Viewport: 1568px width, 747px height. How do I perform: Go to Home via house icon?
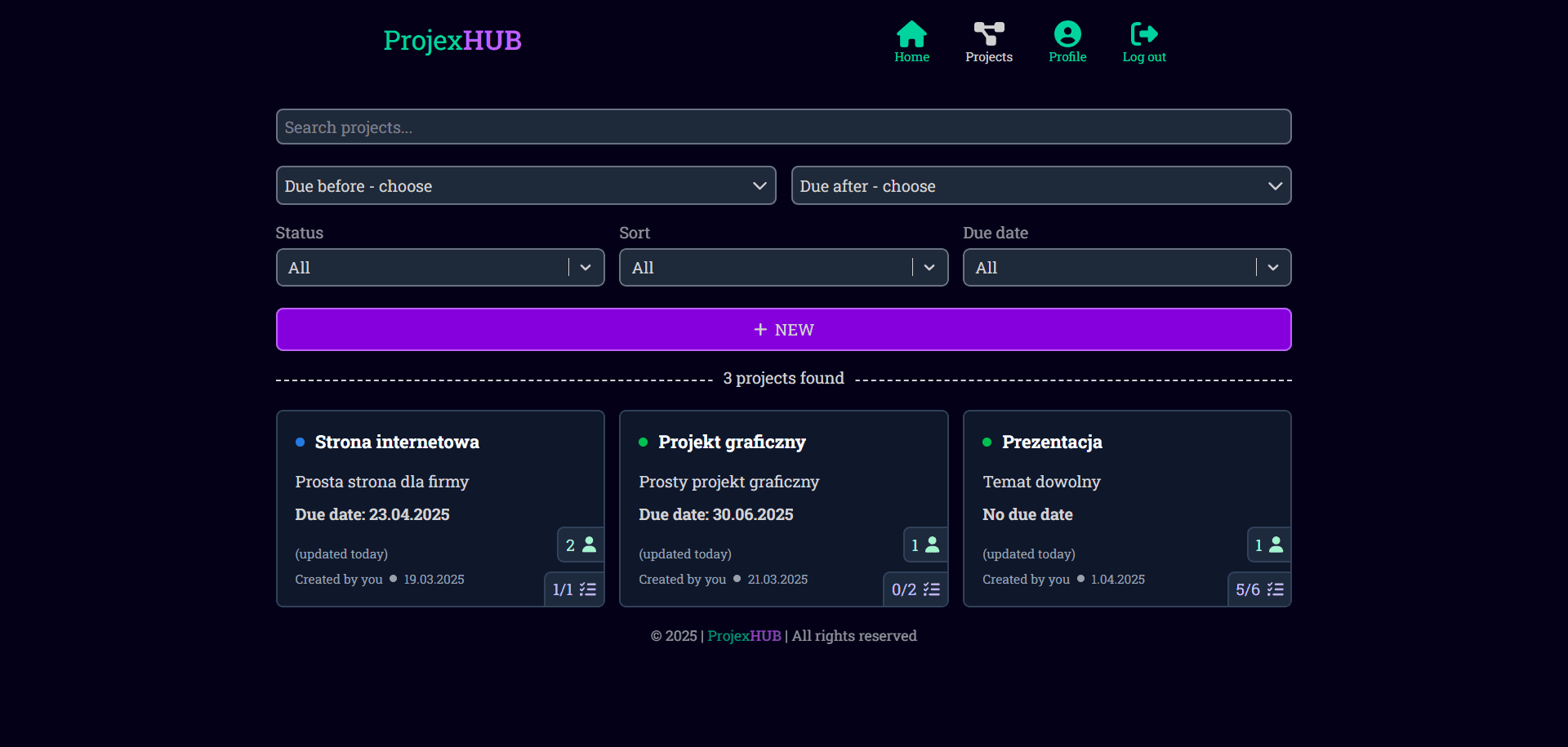tap(911, 33)
